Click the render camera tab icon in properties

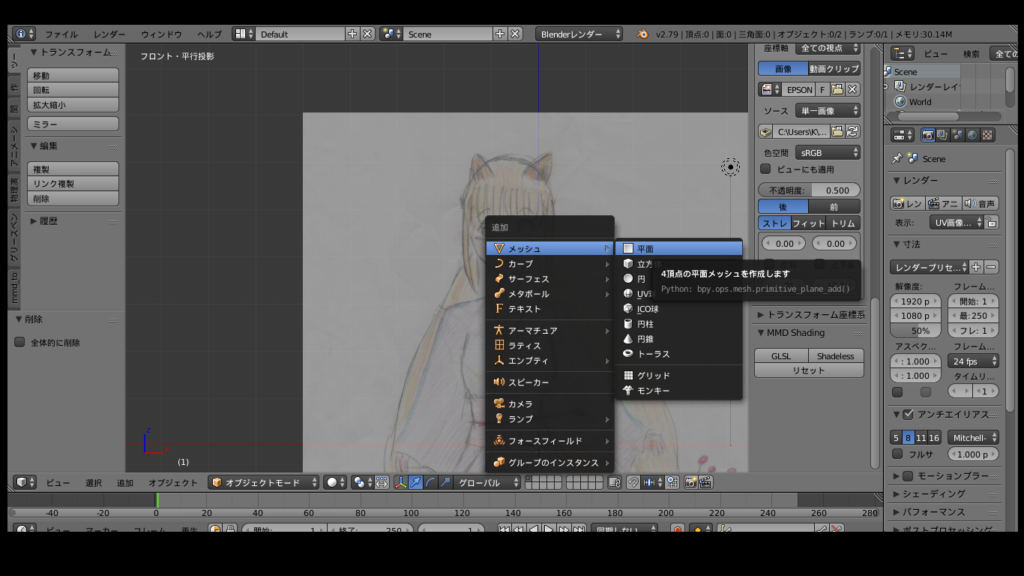927,134
